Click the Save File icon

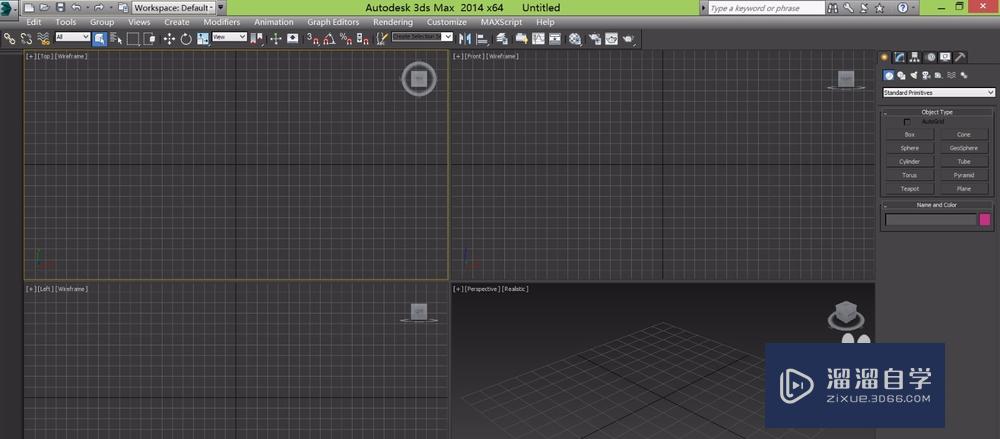click(60, 7)
